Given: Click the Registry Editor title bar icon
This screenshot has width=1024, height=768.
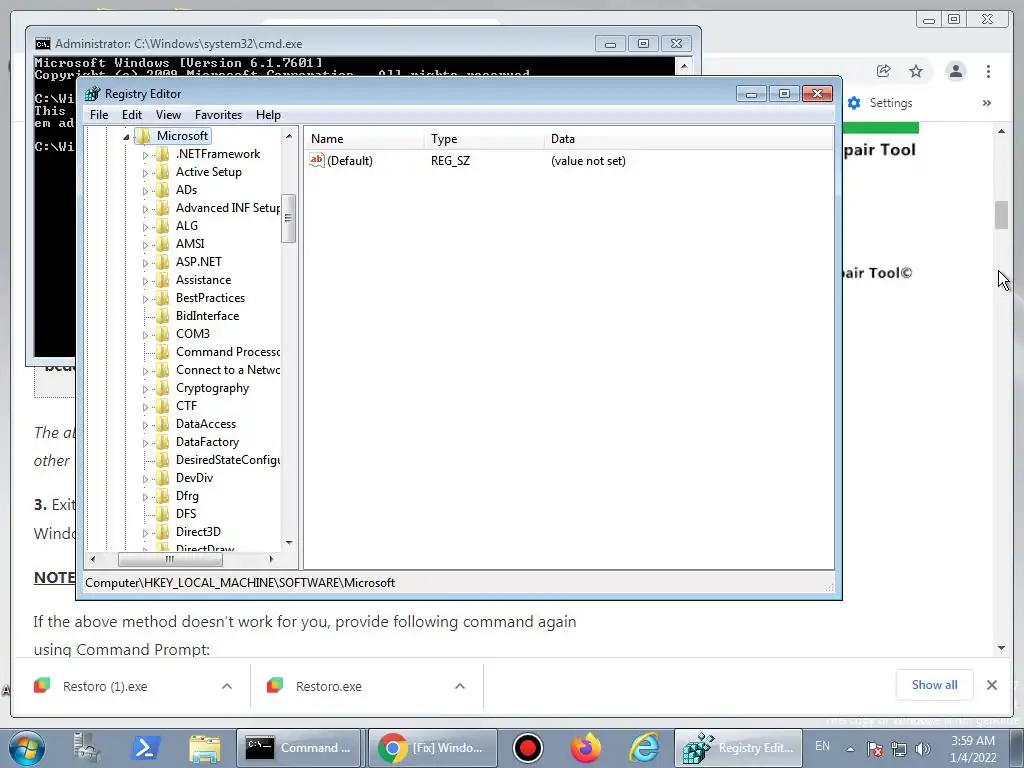Looking at the screenshot, I should [x=93, y=93].
